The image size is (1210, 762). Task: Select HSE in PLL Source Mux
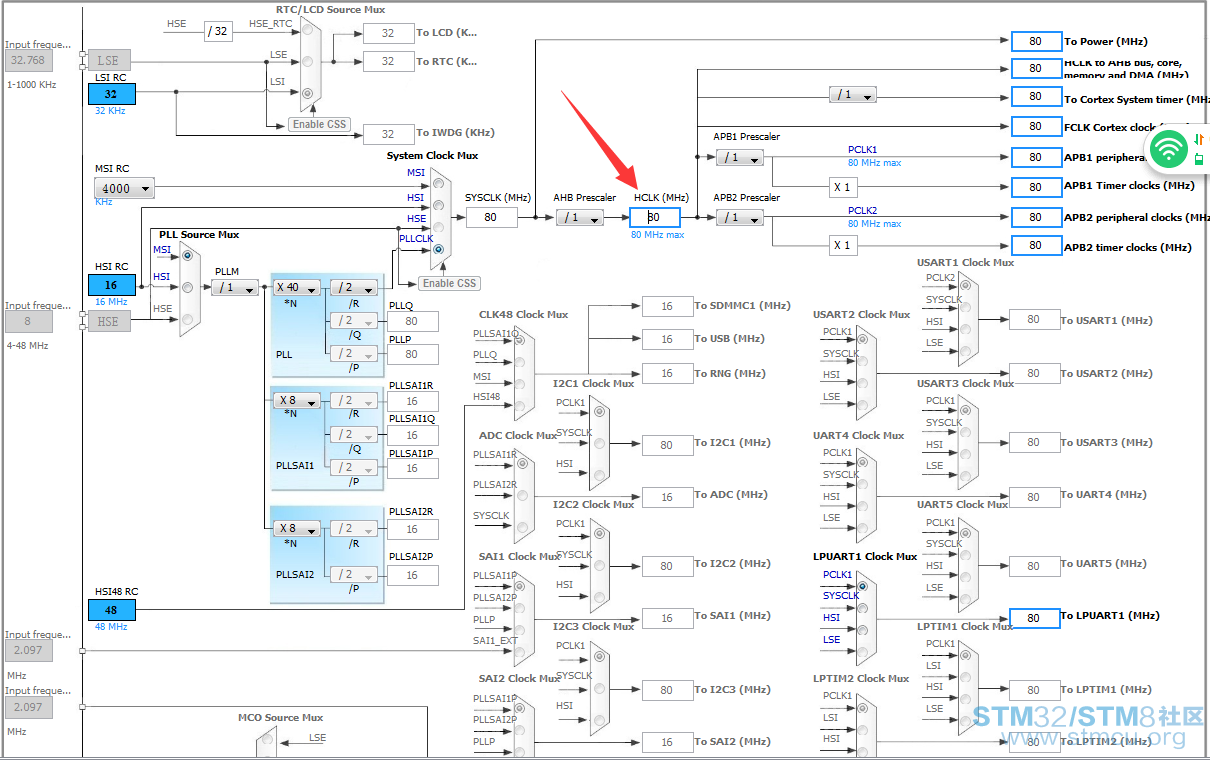point(187,319)
